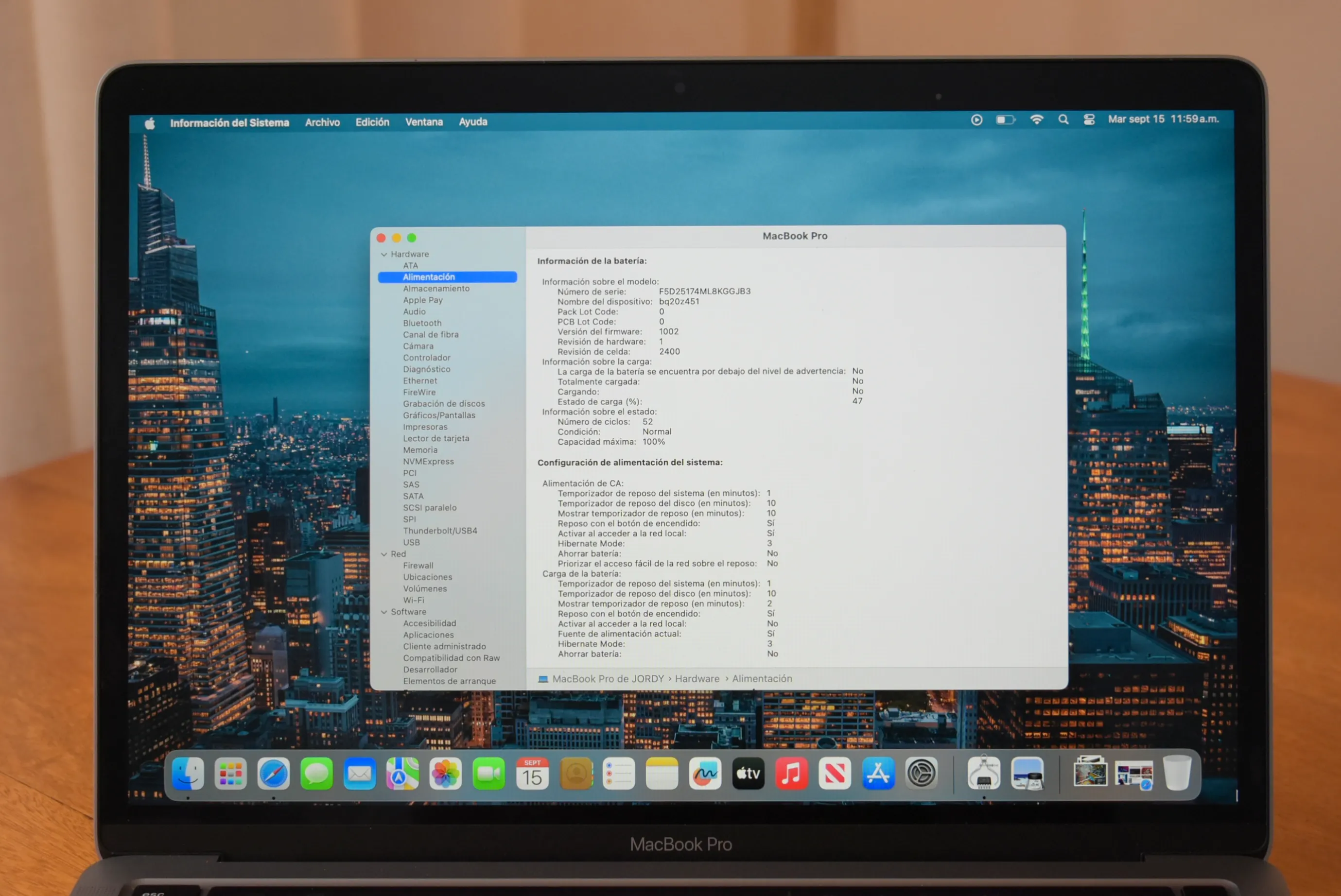Open Contacts app in the Dock

[576, 774]
